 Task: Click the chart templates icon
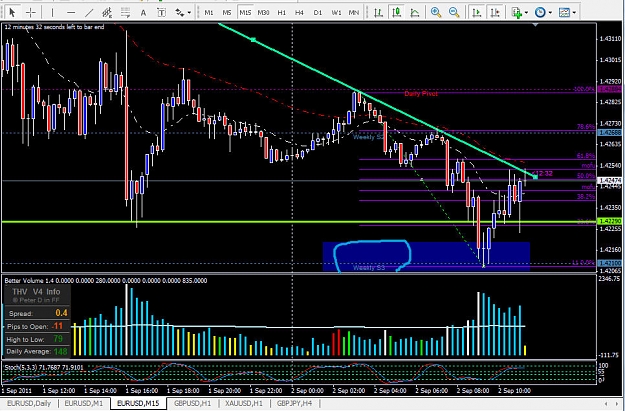(x=564, y=12)
